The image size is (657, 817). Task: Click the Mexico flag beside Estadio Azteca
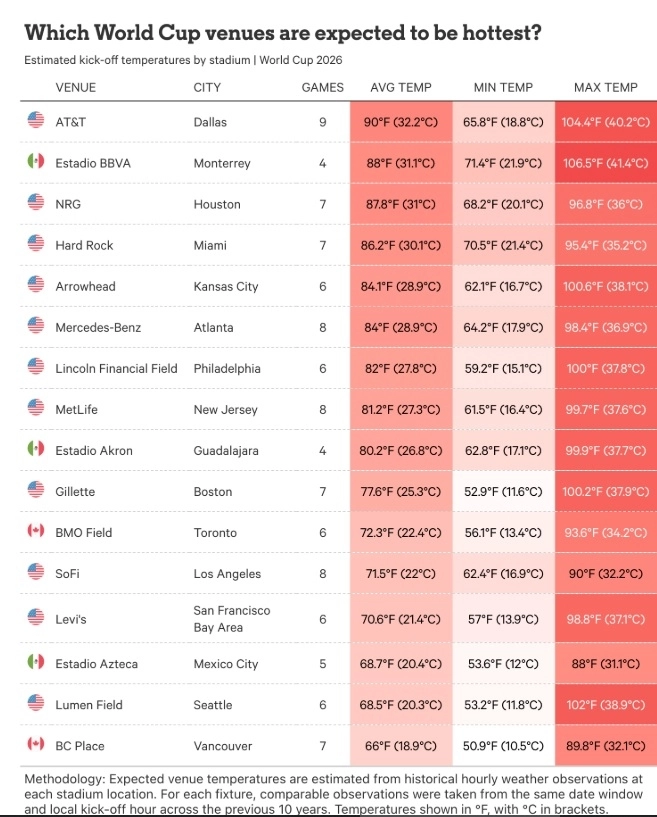(35, 662)
